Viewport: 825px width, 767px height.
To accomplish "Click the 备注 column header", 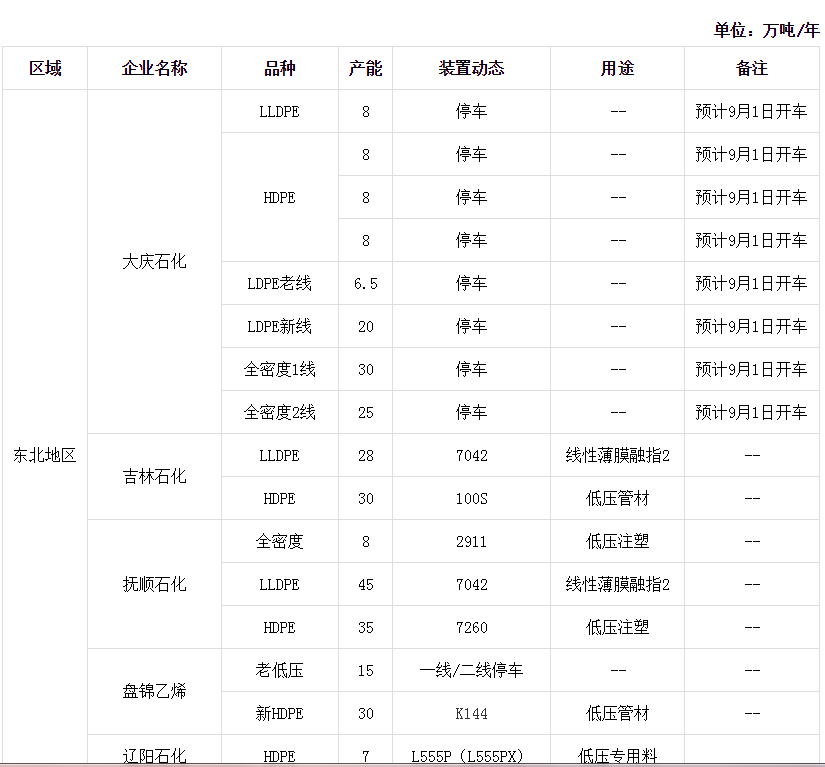I will tap(752, 68).
